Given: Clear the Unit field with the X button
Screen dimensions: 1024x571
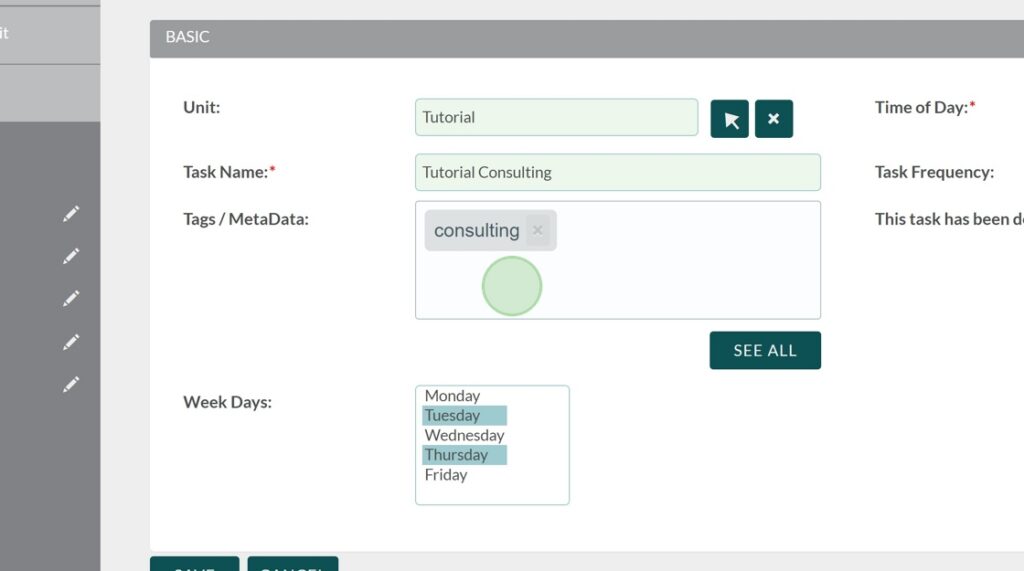Looking at the screenshot, I should tap(773, 119).
